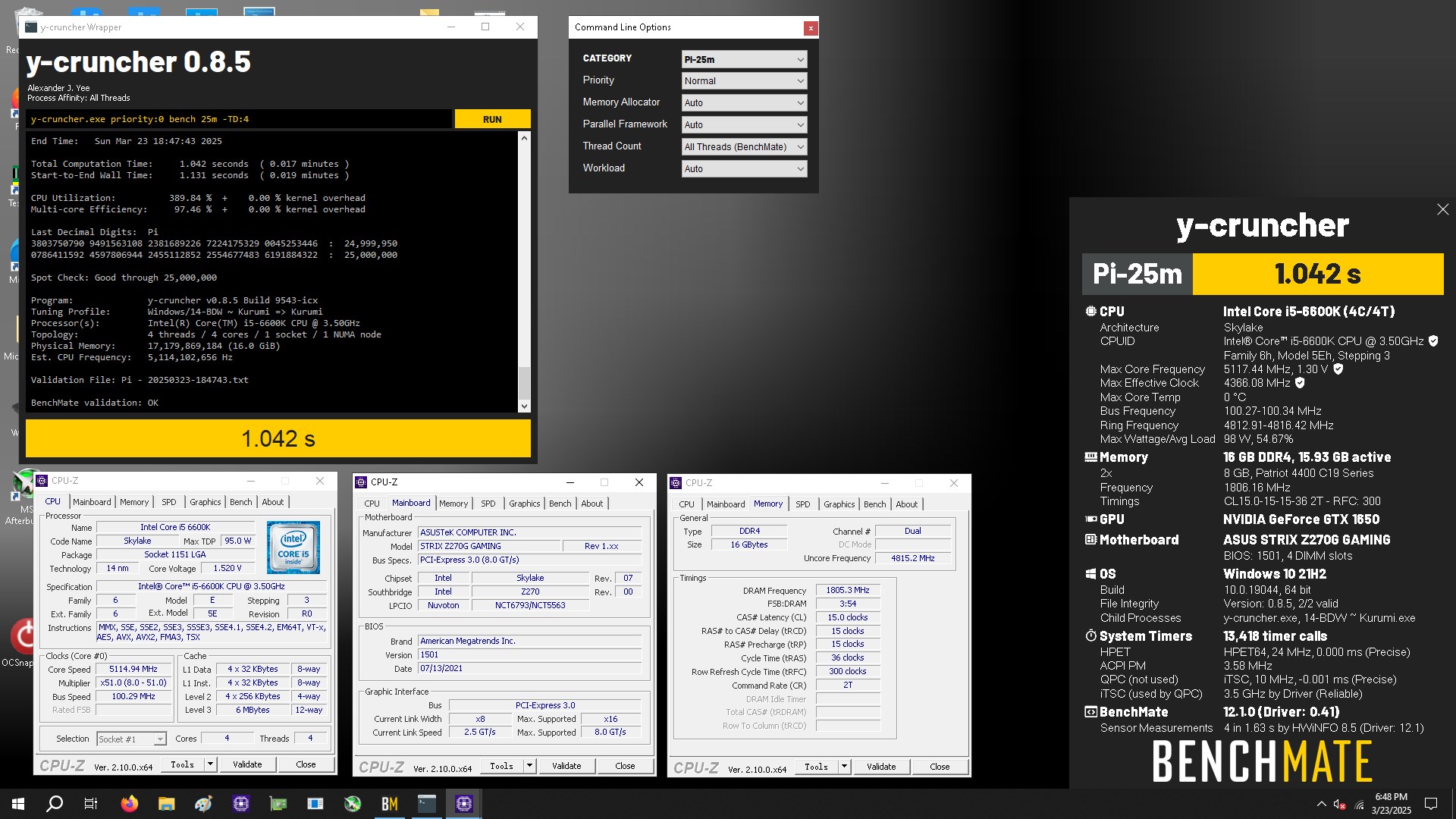Screen dimensions: 1456x819
Task: Open Graphics tab in left CPU-Z window
Action: click(206, 502)
